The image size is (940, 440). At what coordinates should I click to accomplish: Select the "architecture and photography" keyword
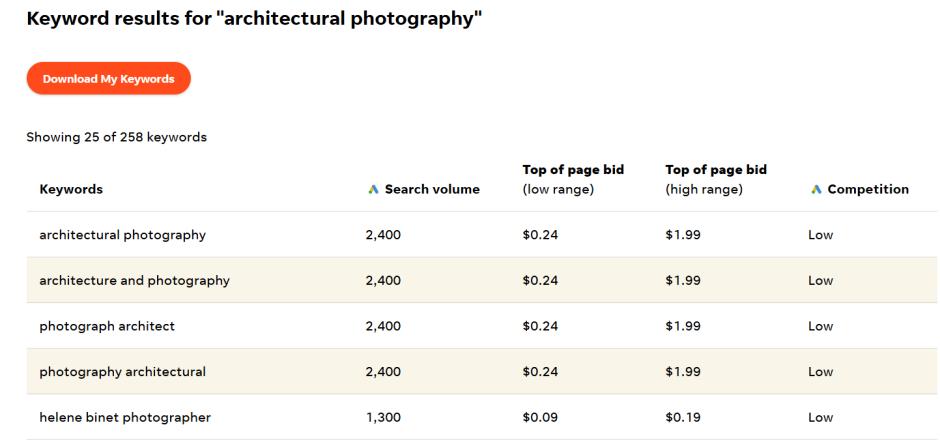[134, 281]
